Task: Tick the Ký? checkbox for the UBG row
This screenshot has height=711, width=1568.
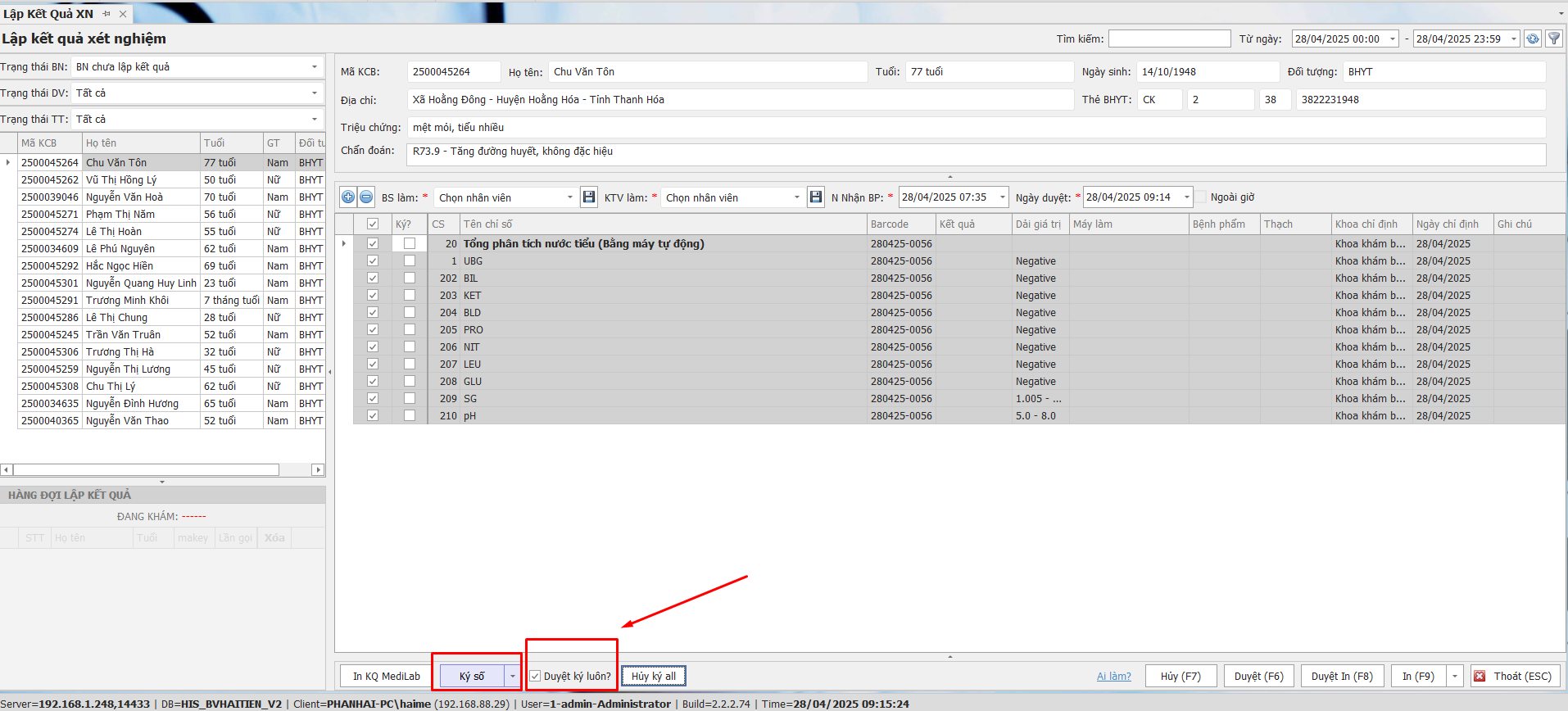Action: (410, 261)
